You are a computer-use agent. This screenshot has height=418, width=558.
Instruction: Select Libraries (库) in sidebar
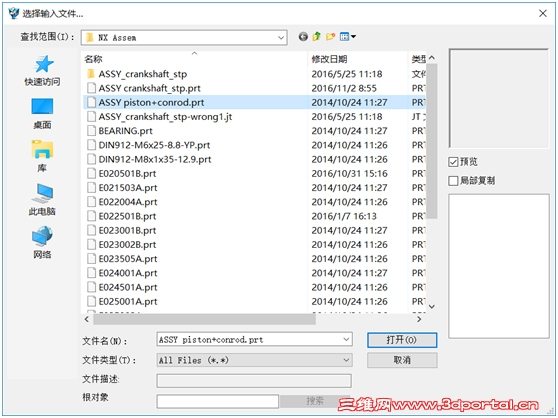(x=42, y=157)
